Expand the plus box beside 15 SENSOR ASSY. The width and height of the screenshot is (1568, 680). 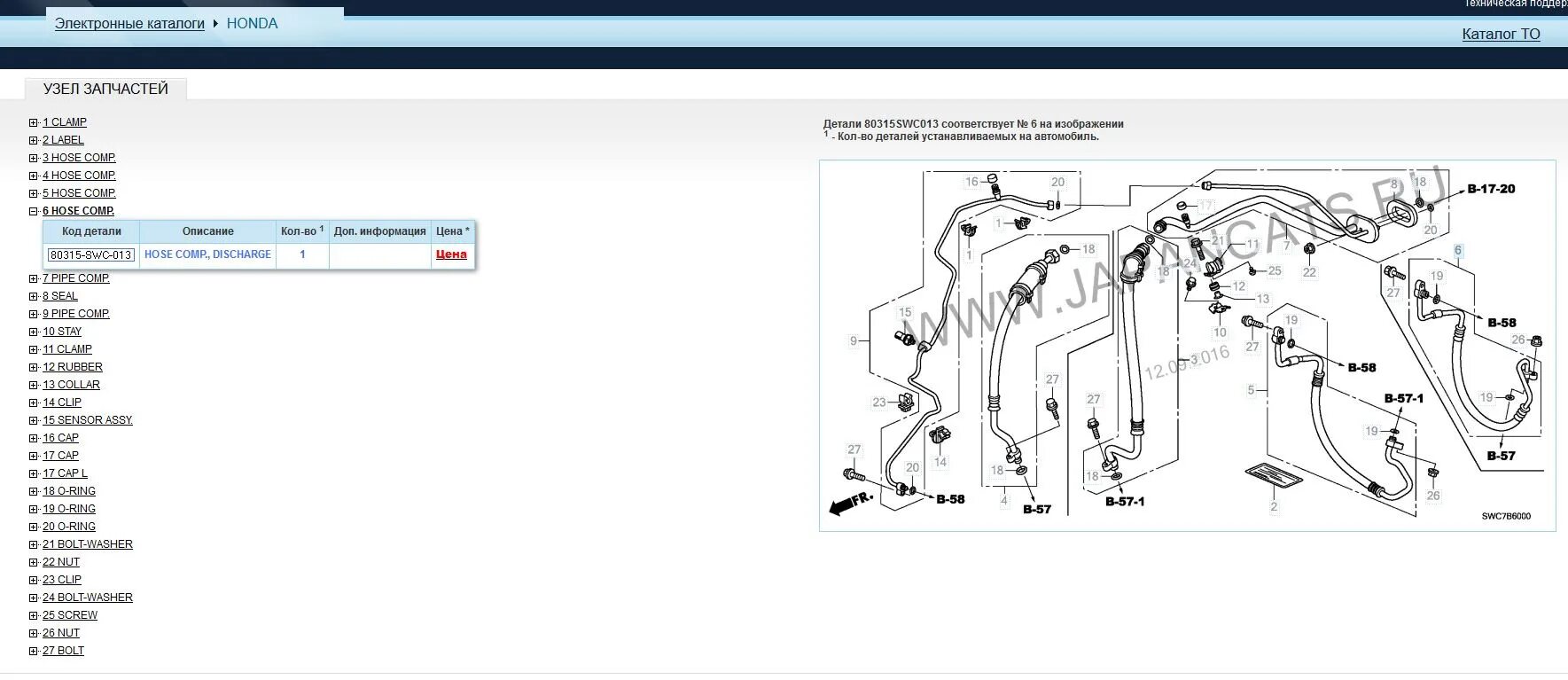(34, 421)
